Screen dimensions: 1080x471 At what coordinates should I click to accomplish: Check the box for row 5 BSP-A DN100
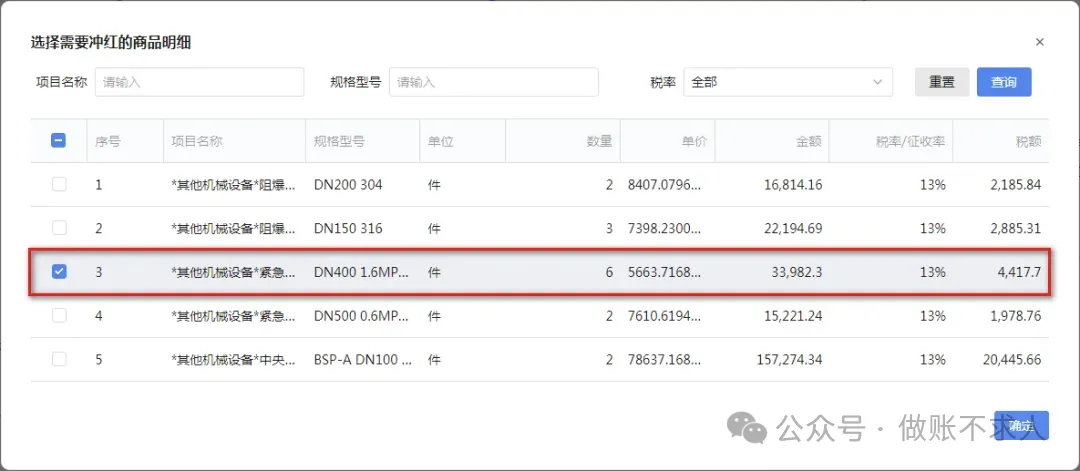tap(59, 359)
